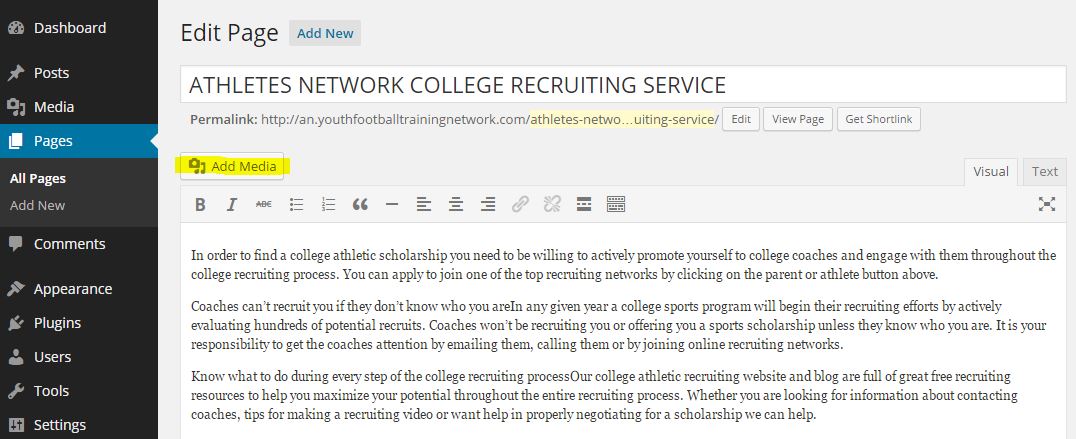Open Add New under Pages submenu
The height and width of the screenshot is (439, 1076).
pyautogui.click(x=38, y=205)
